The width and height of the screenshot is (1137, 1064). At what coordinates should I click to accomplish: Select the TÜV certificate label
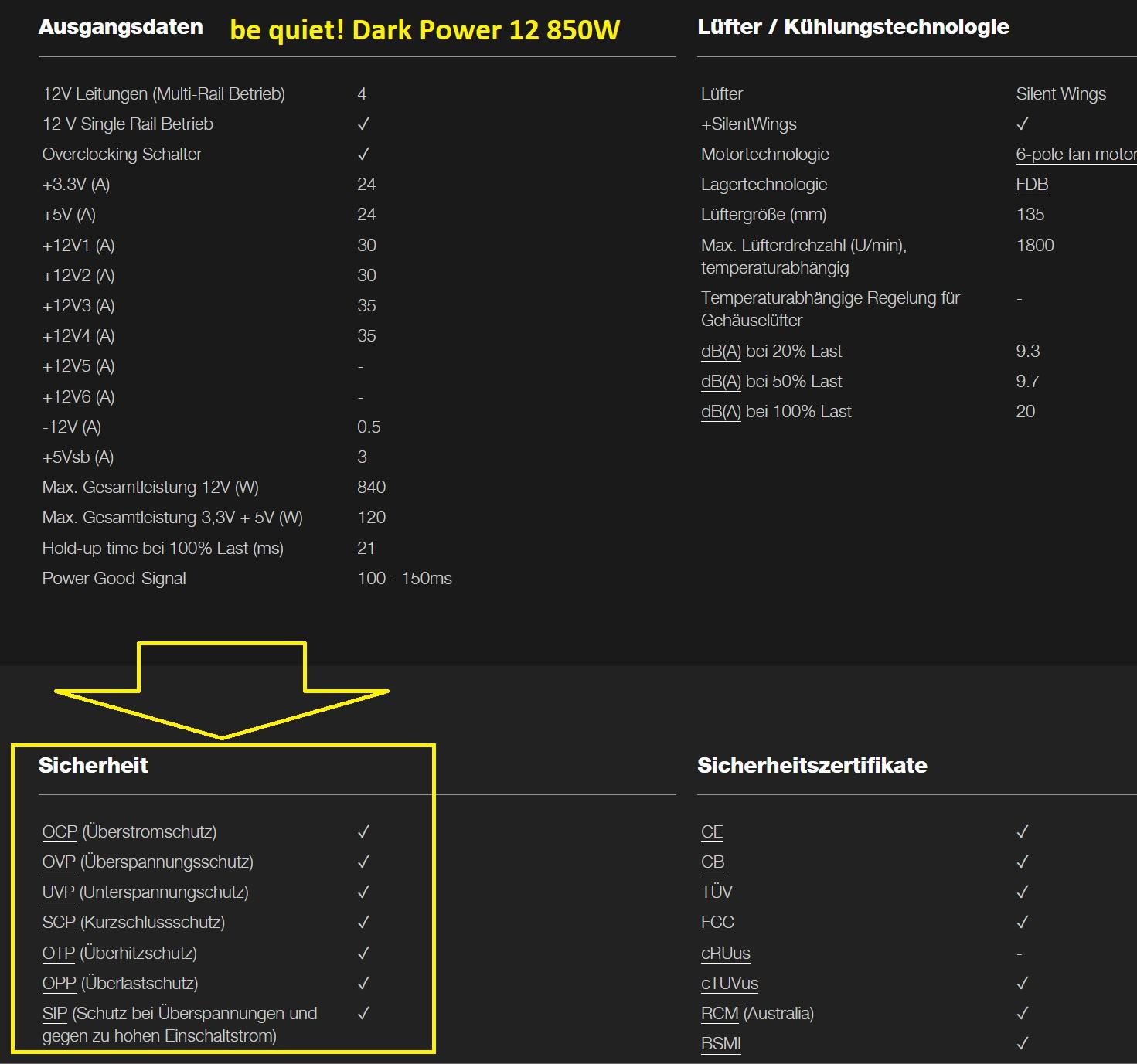click(x=717, y=892)
